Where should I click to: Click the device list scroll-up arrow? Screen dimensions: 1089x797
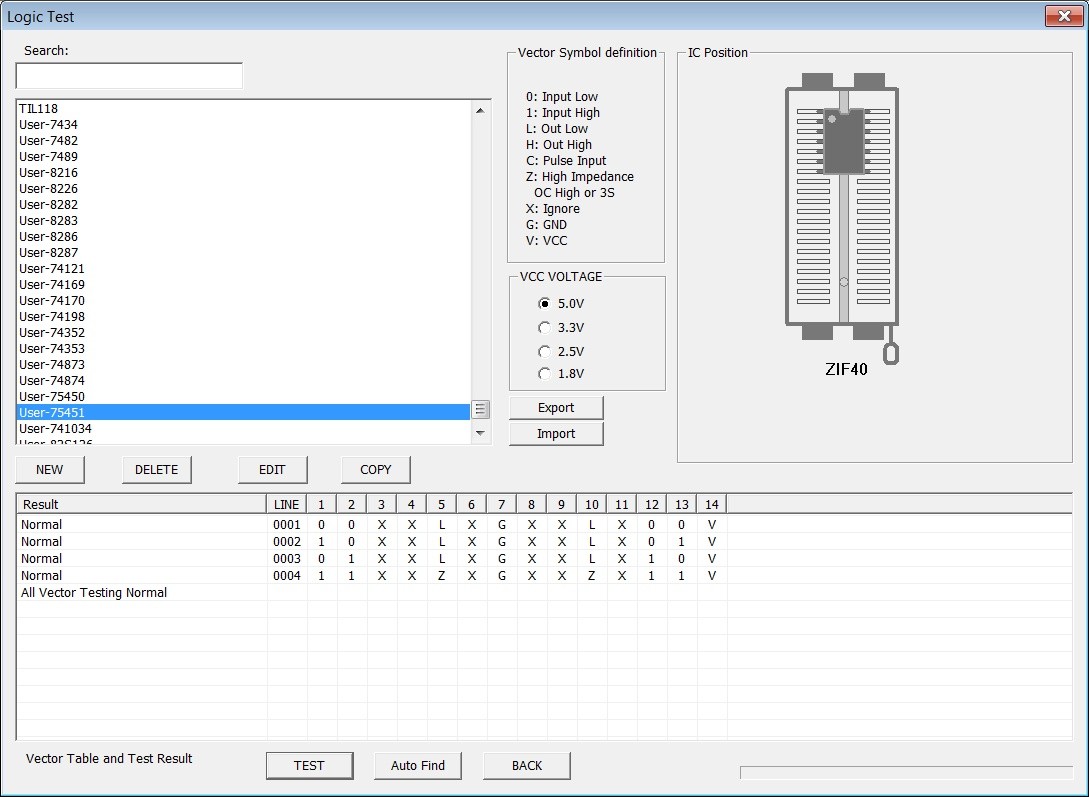pyautogui.click(x=480, y=110)
